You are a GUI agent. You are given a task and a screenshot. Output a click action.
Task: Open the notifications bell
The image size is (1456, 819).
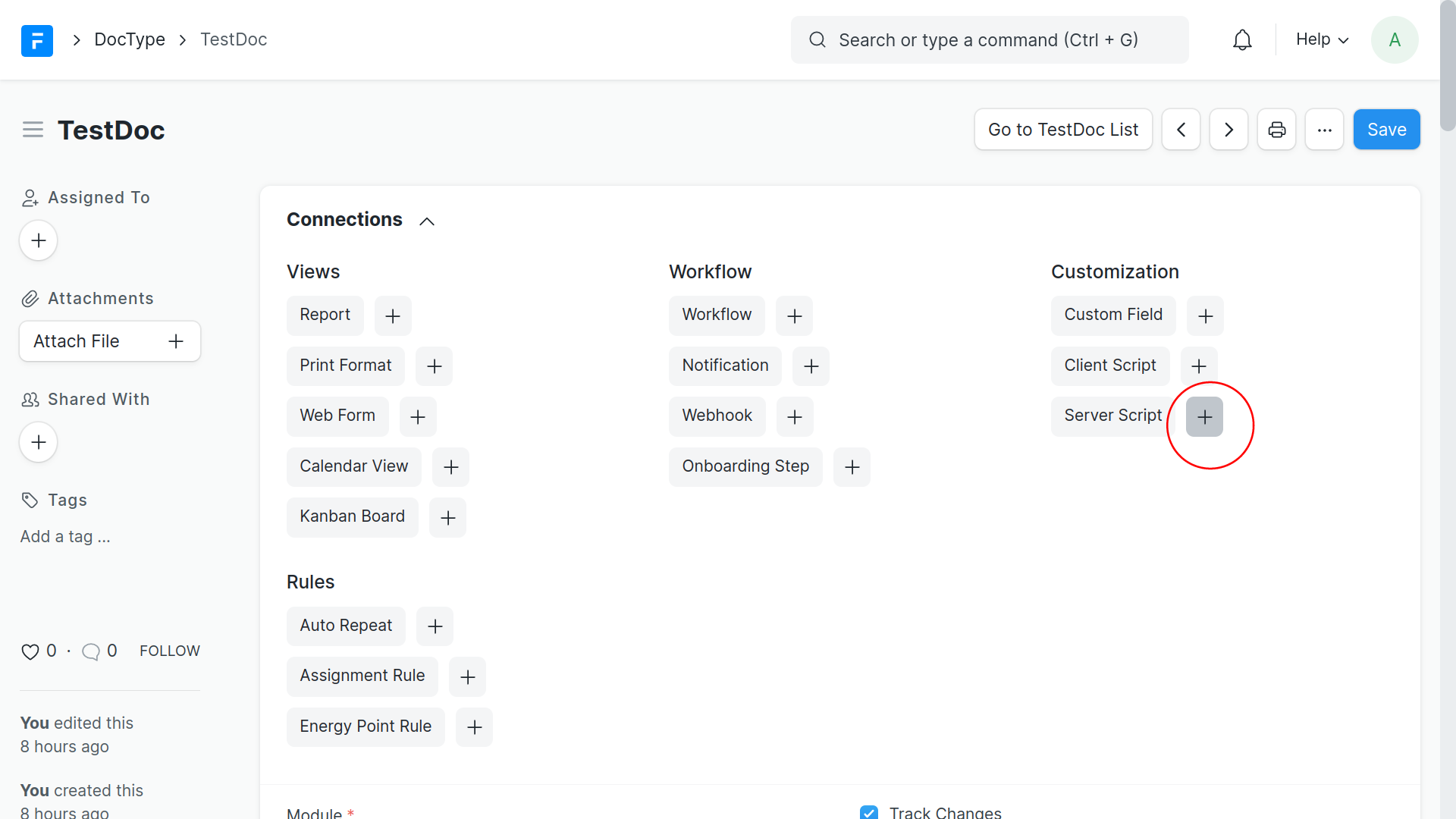pos(1242,40)
